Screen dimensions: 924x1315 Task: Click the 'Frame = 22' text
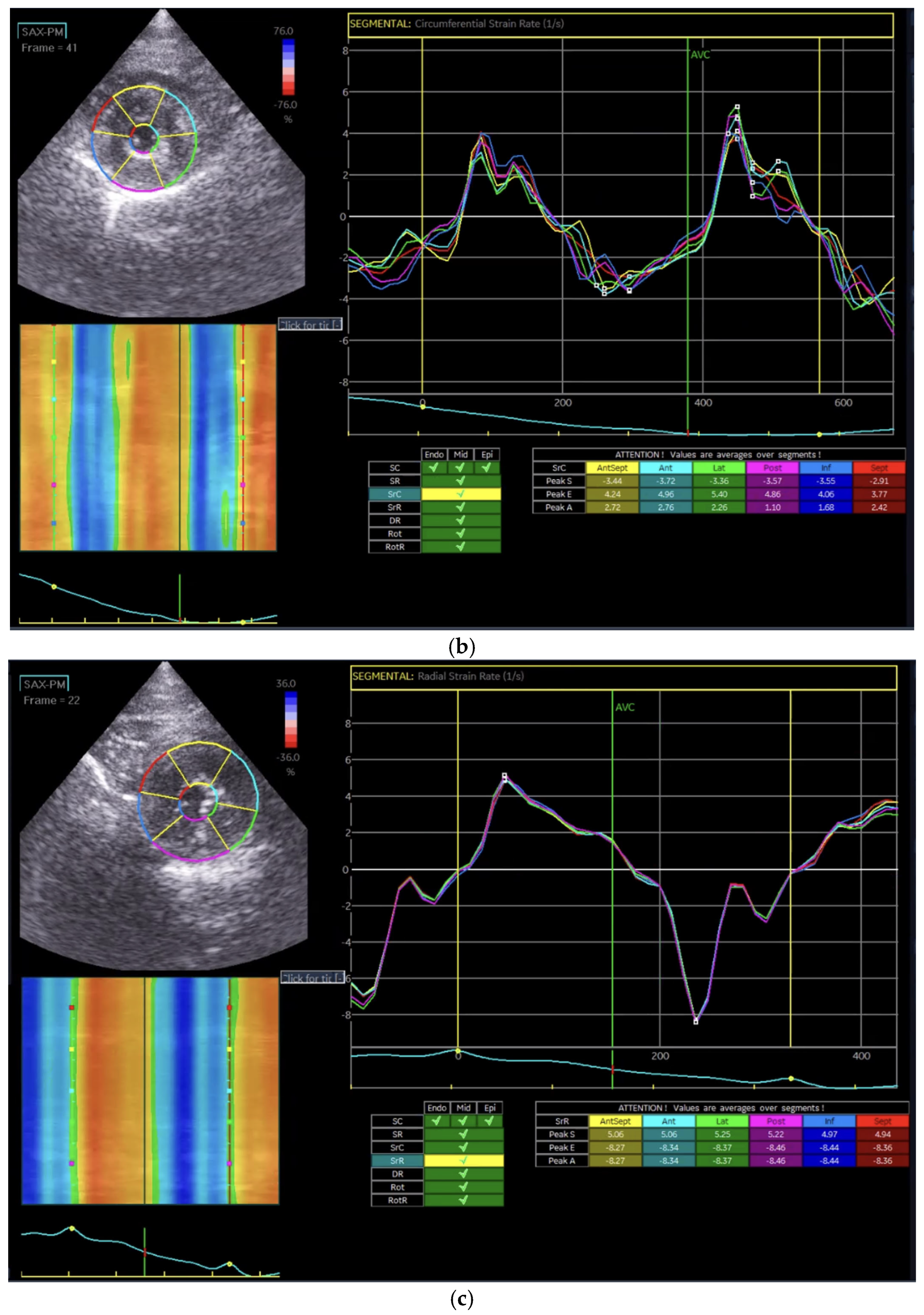point(52,700)
